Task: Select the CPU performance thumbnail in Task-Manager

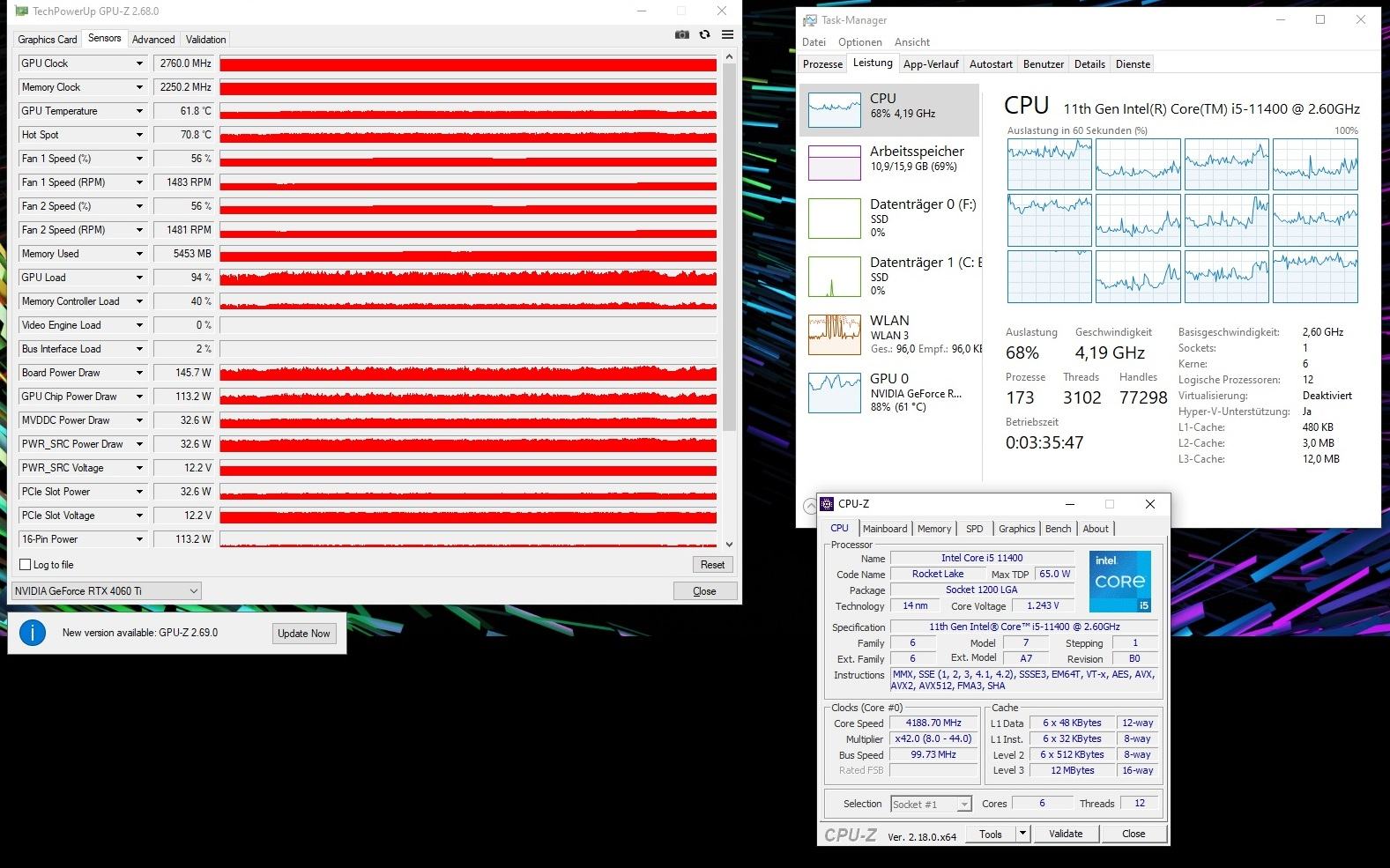Action: point(834,110)
